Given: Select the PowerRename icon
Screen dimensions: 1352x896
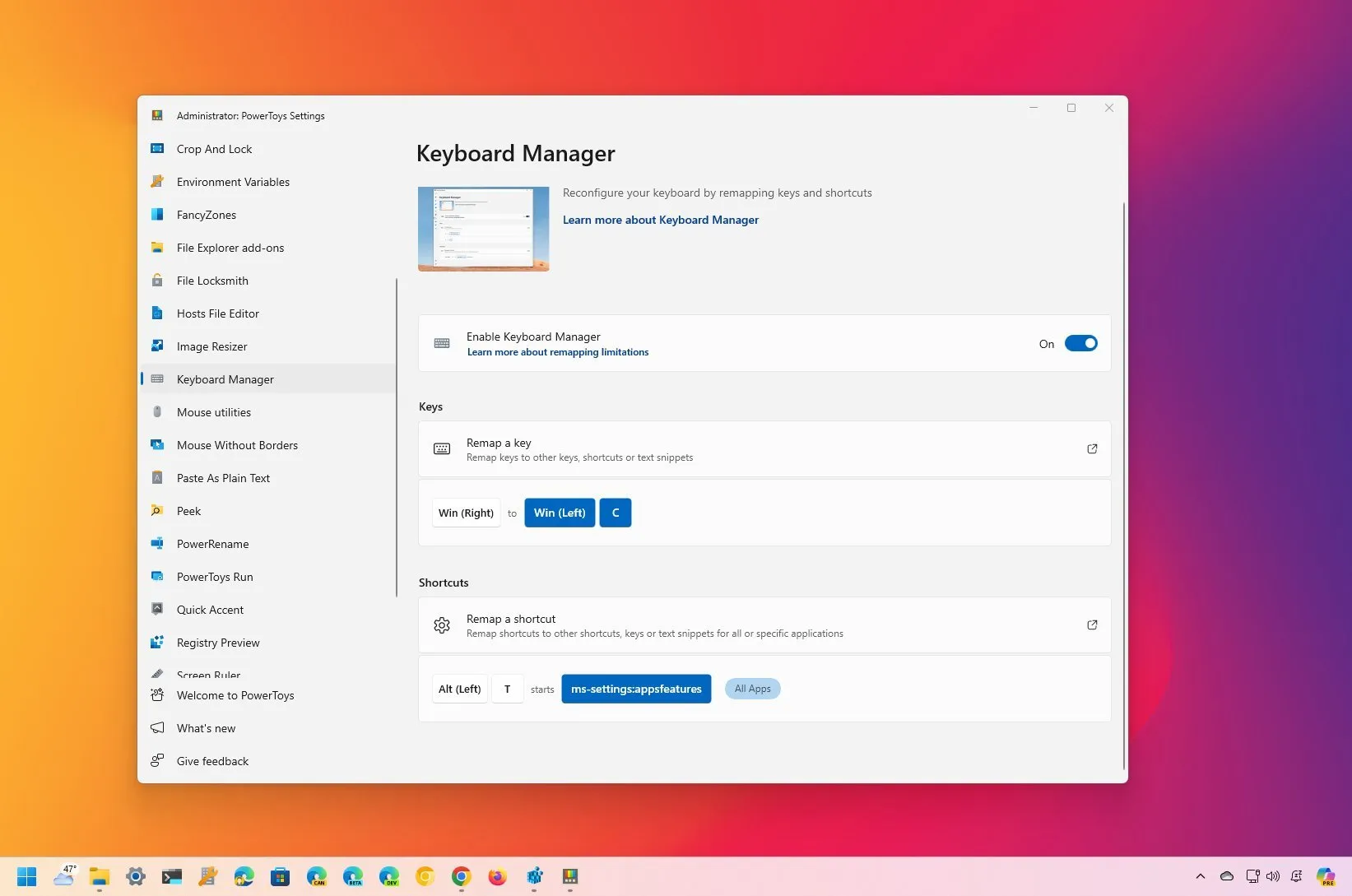Looking at the screenshot, I should [x=157, y=544].
